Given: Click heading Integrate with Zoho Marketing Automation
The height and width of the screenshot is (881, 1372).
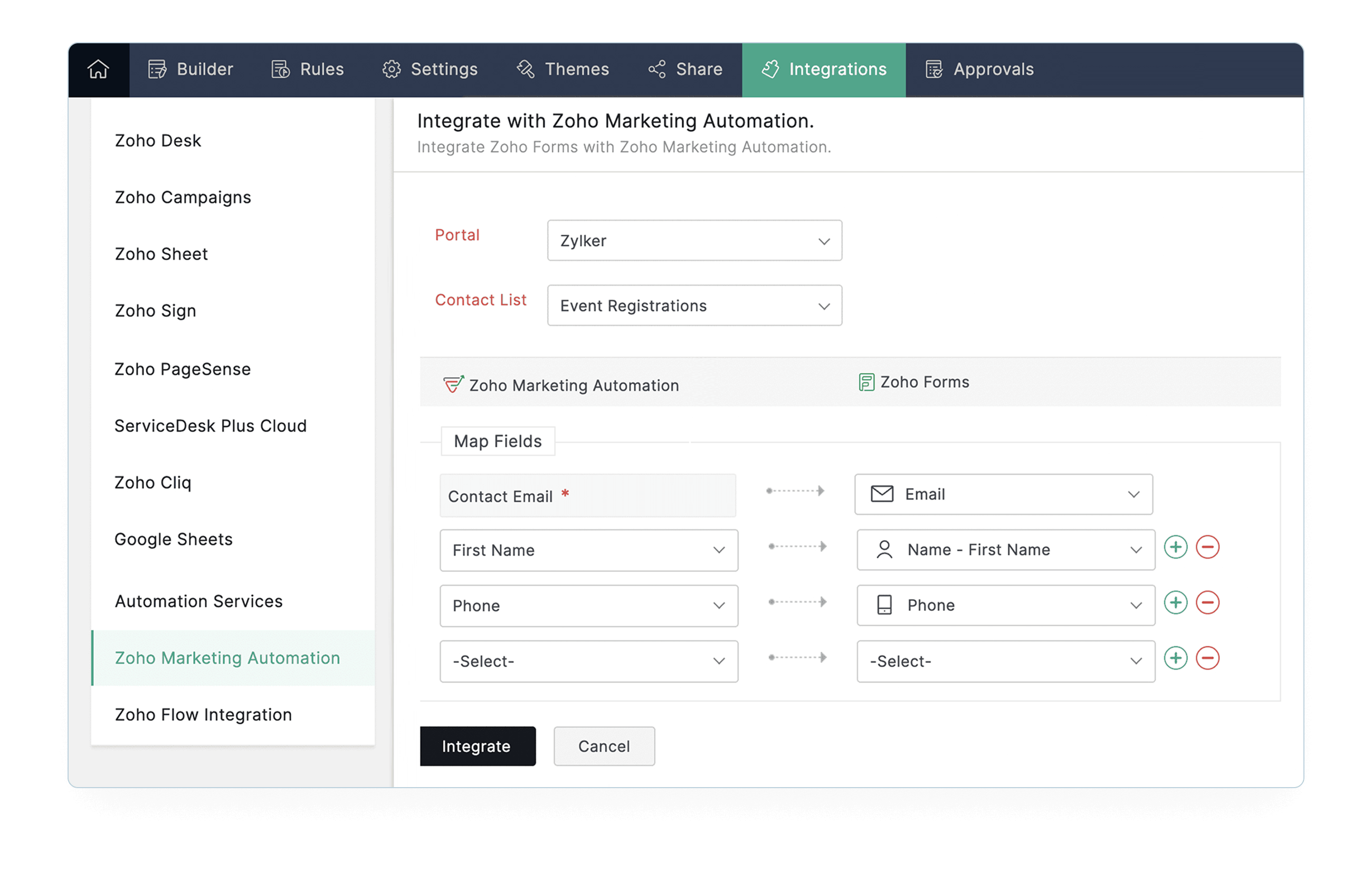Looking at the screenshot, I should (x=615, y=121).
